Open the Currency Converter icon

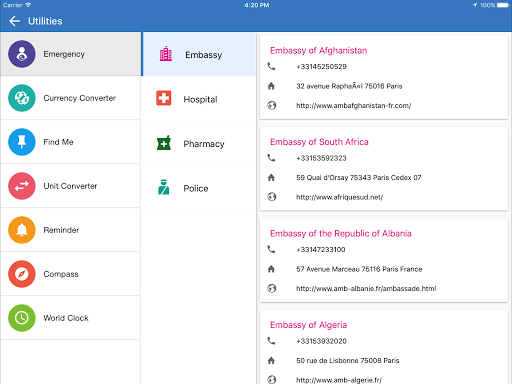pyautogui.click(x=22, y=98)
